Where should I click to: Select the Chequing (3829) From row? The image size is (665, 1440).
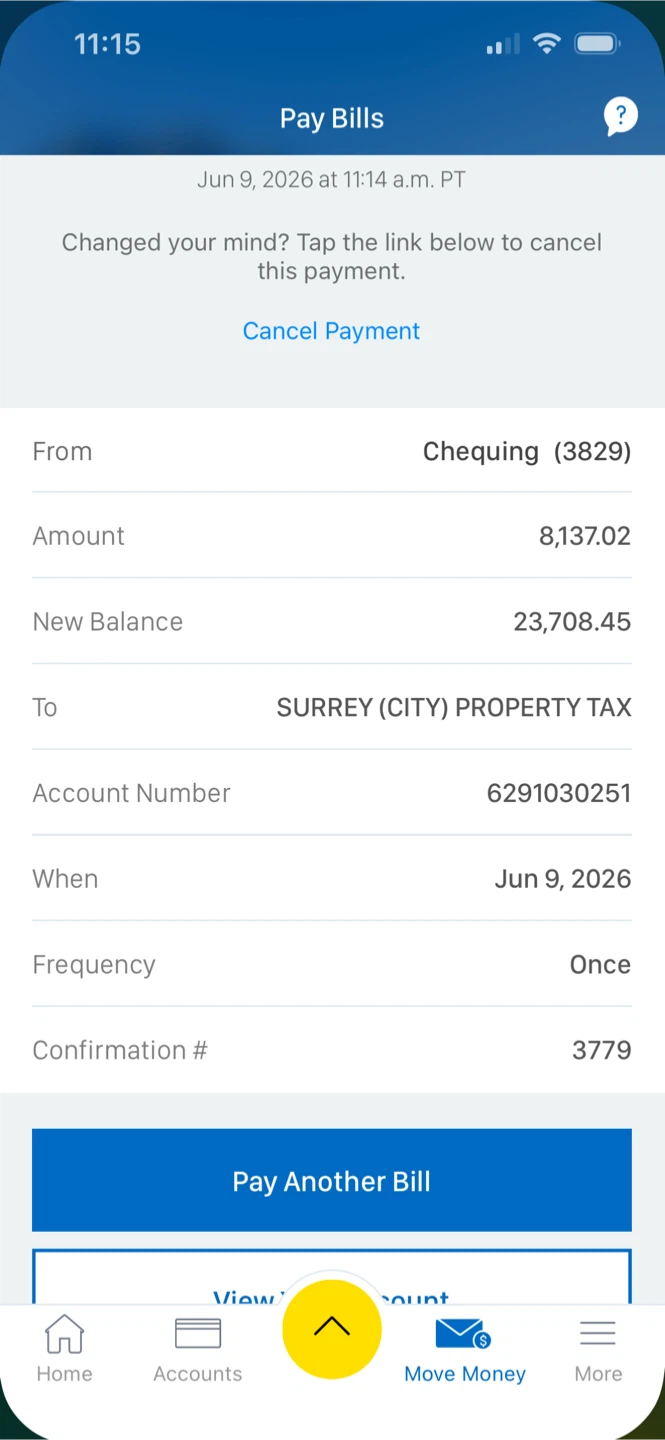pyautogui.click(x=332, y=451)
